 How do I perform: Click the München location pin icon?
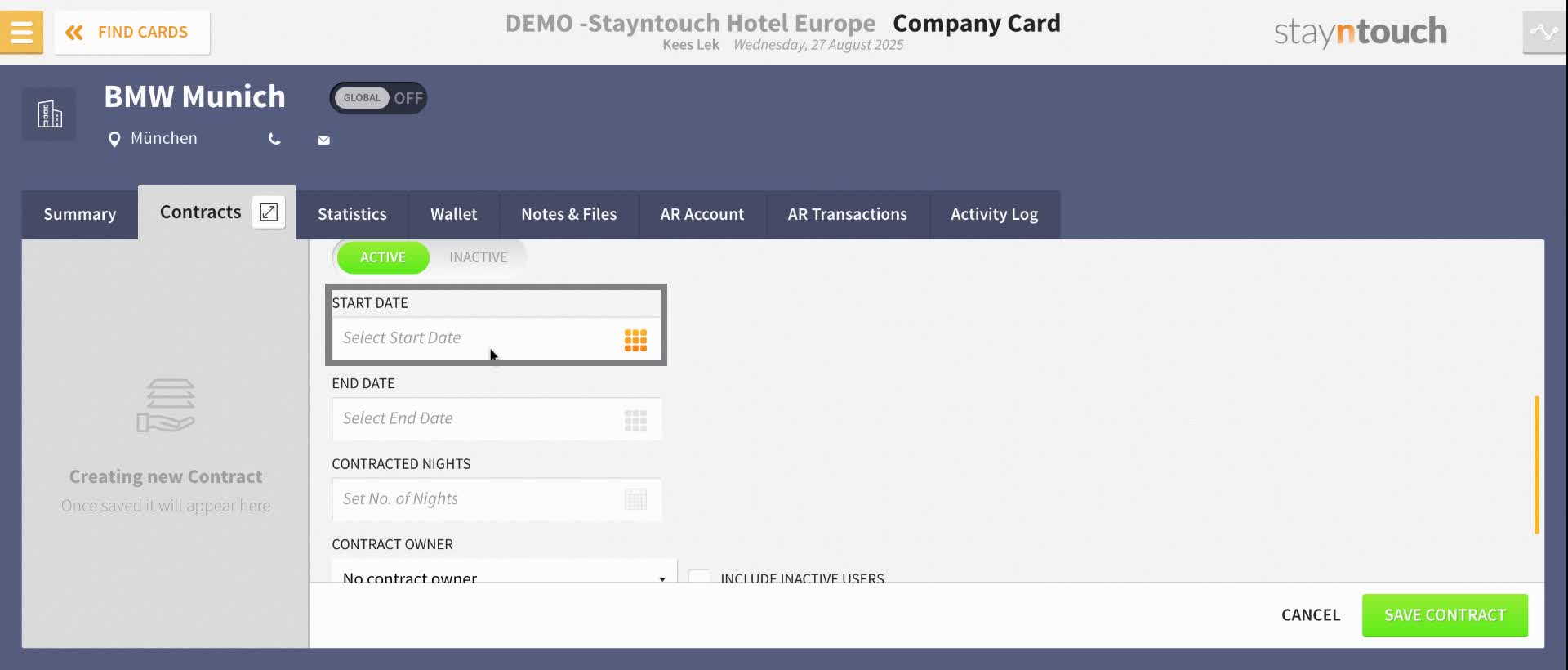pyautogui.click(x=114, y=140)
